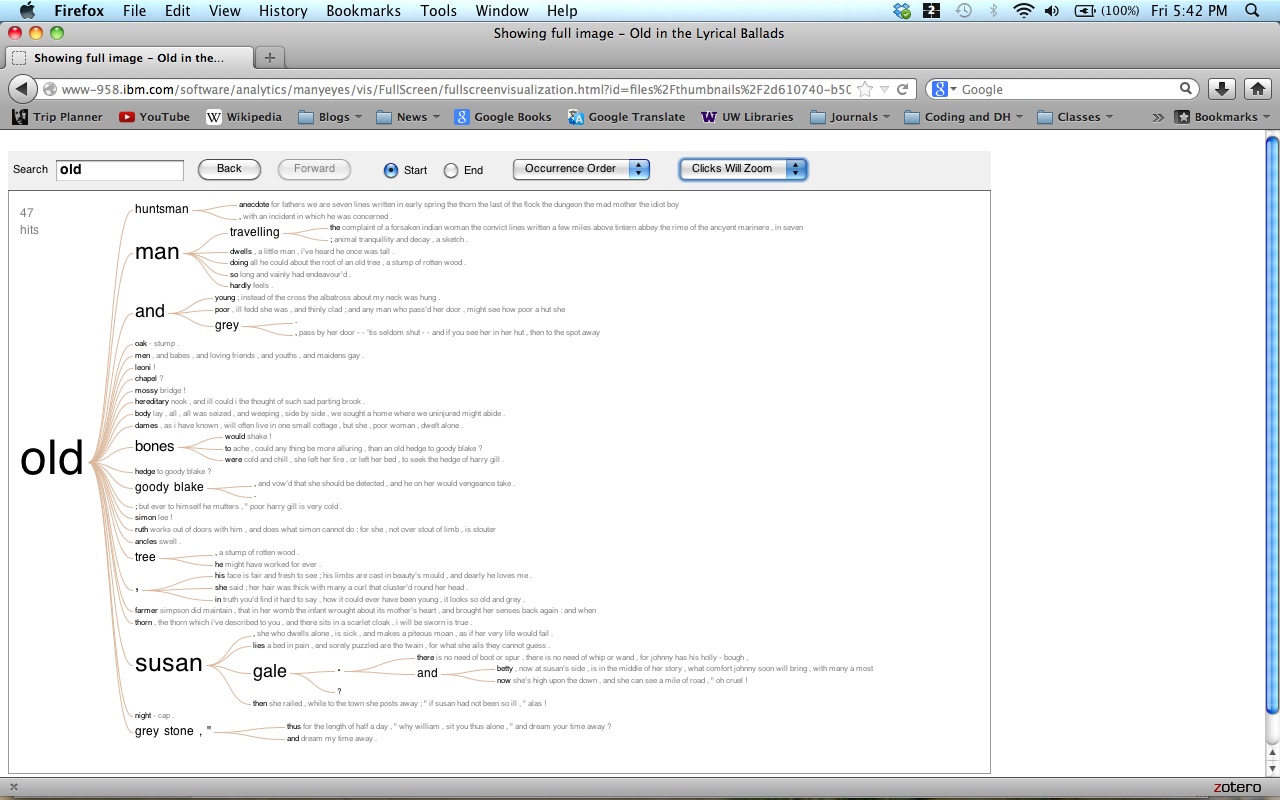Click the Forward button in visualization
Viewport: 1280px width, 800px height.
[x=314, y=169]
